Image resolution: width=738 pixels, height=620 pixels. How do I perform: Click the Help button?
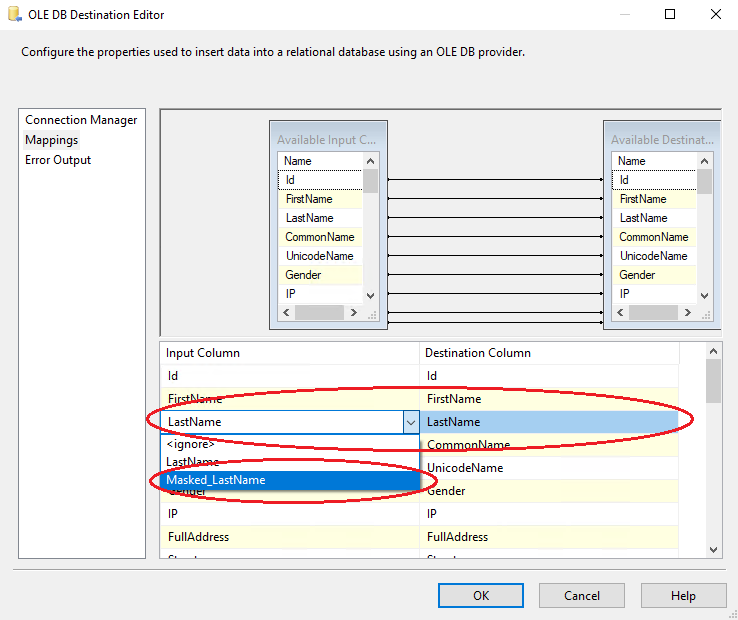(x=683, y=595)
